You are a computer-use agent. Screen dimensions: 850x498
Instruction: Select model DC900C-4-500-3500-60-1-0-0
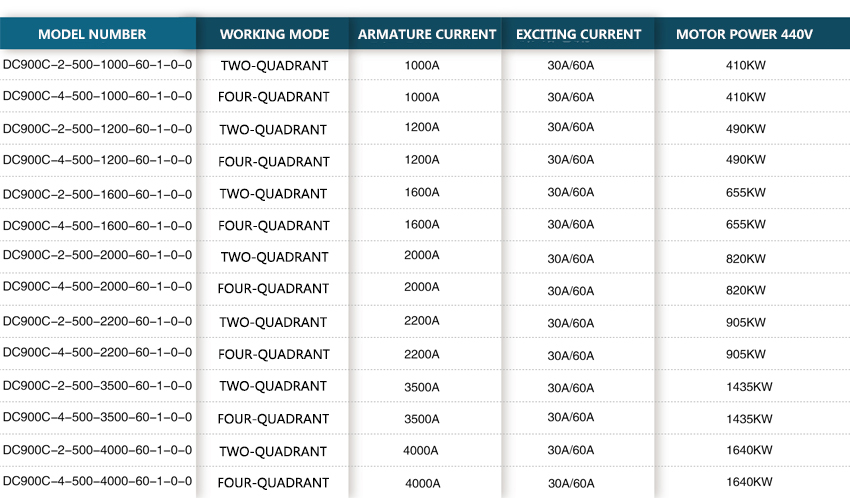point(97,416)
